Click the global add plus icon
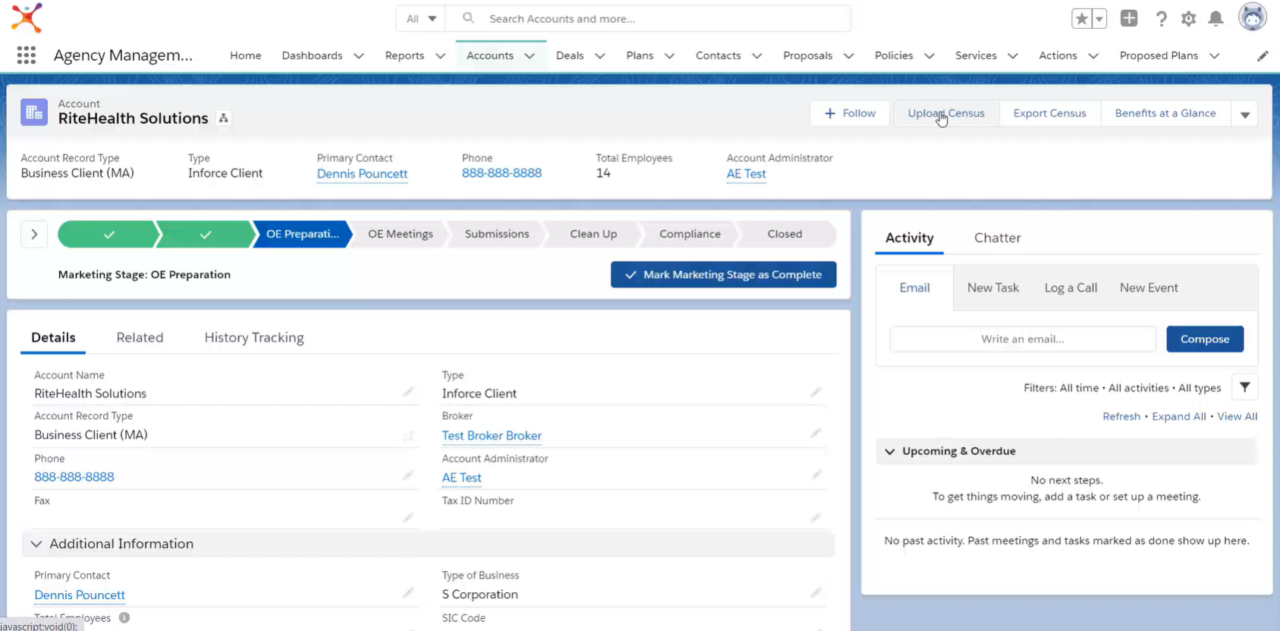 (x=1129, y=17)
